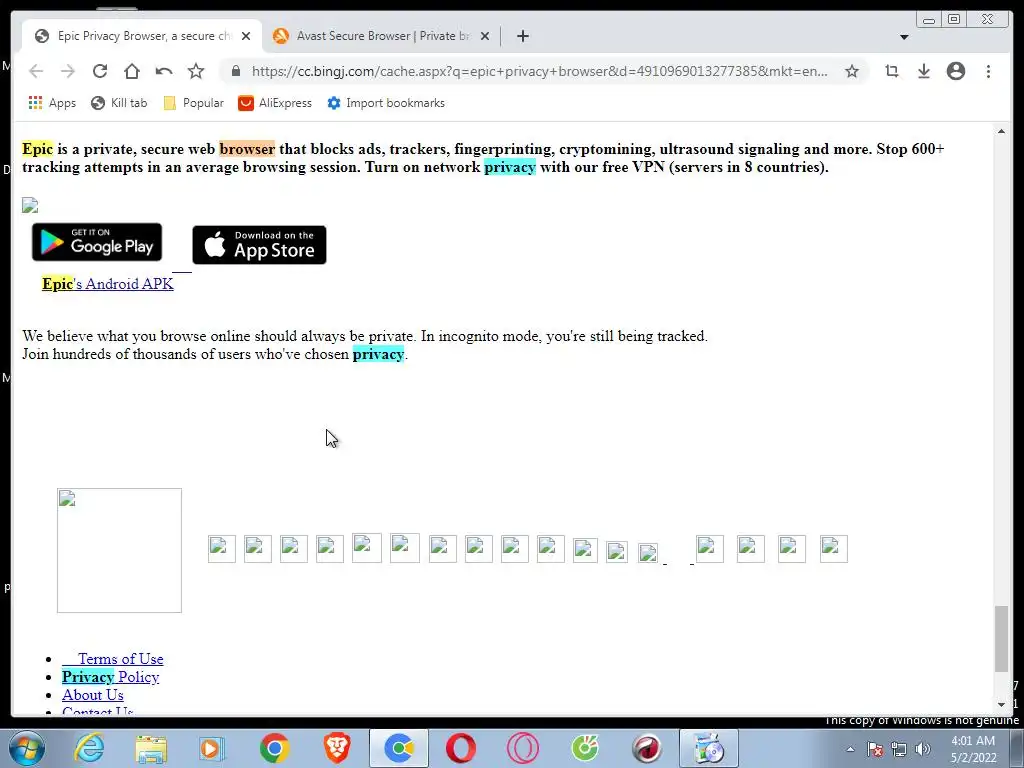Click the small broken image above Google Play badge
This screenshot has width=1024, height=768.
point(30,206)
